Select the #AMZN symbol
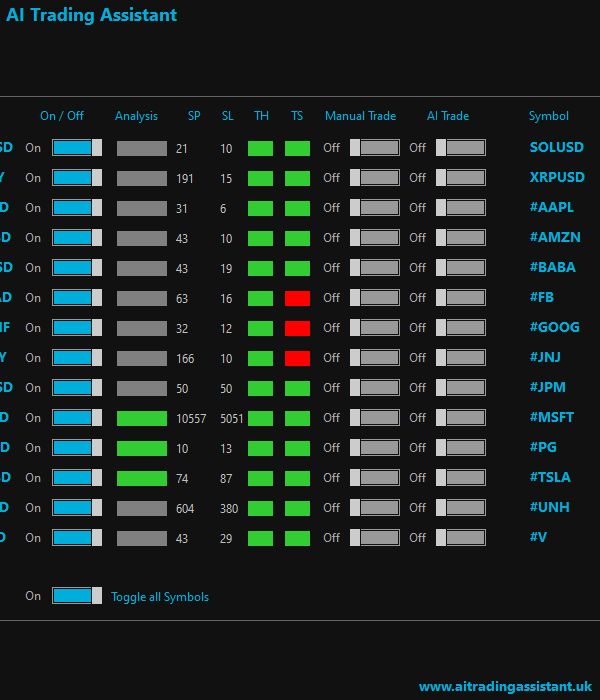 [555, 237]
